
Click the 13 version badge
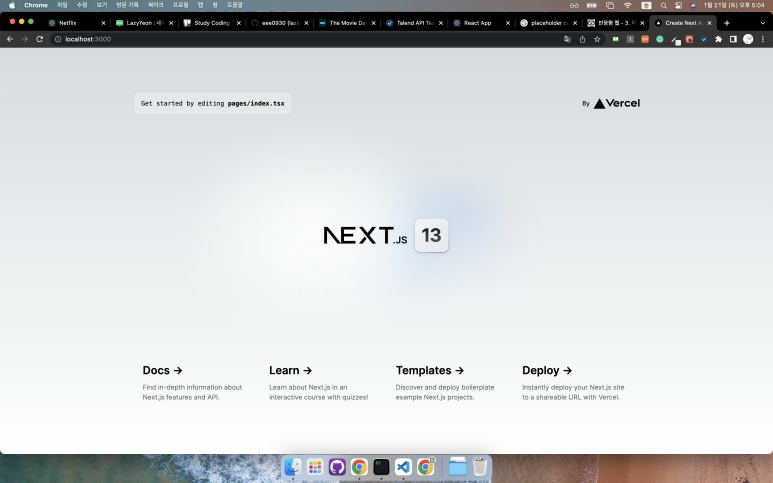pyautogui.click(x=431, y=235)
